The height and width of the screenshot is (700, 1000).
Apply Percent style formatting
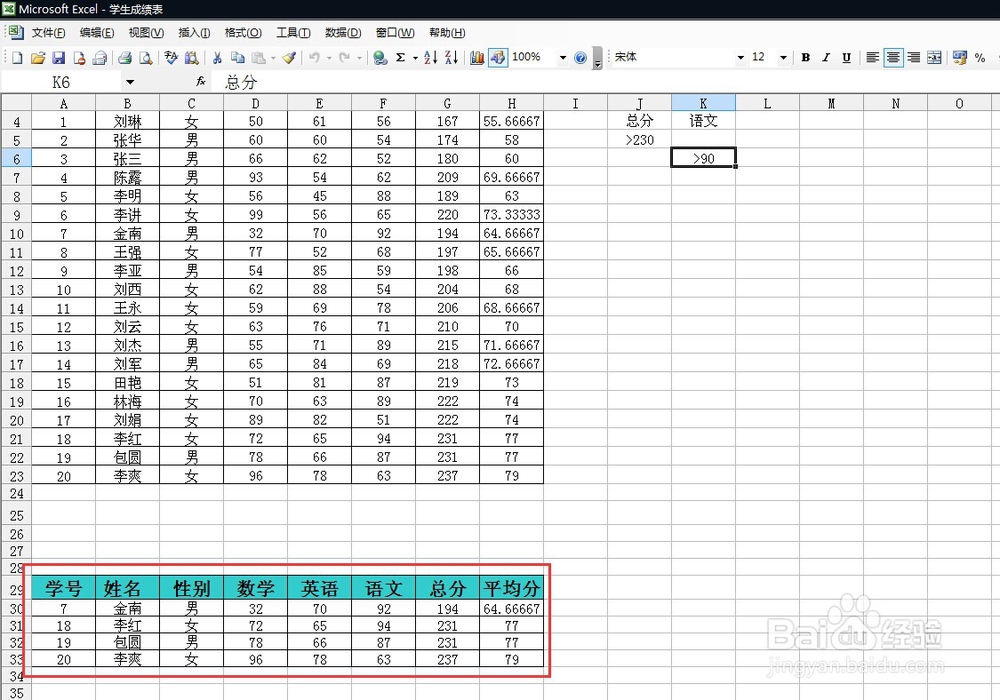pos(980,58)
